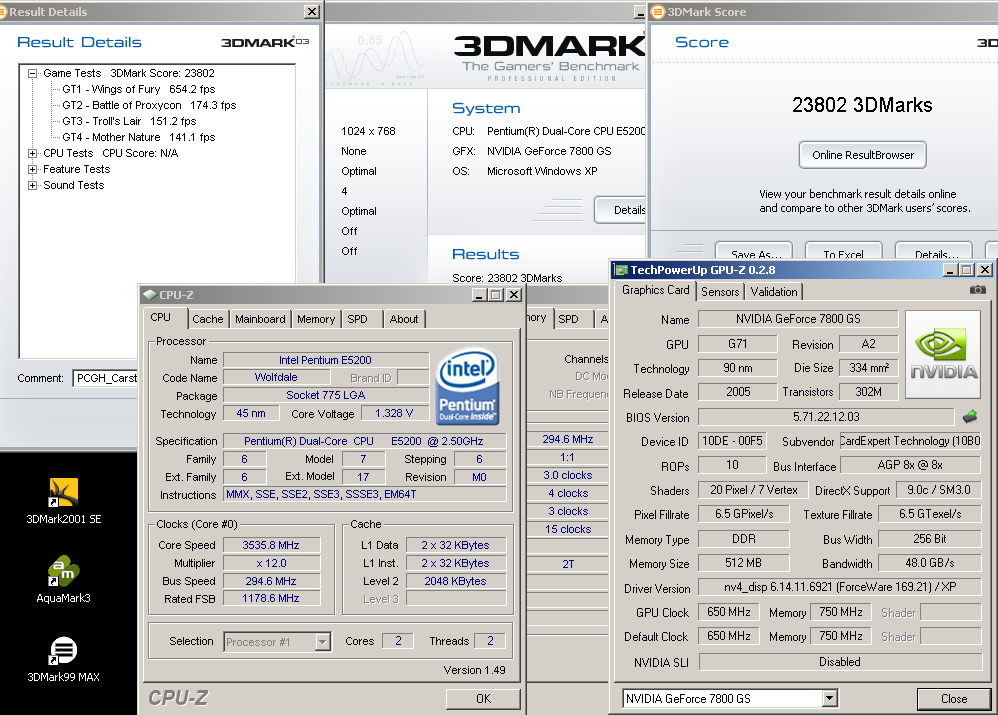Click the 23802 3DMarks score text

pos(862,104)
